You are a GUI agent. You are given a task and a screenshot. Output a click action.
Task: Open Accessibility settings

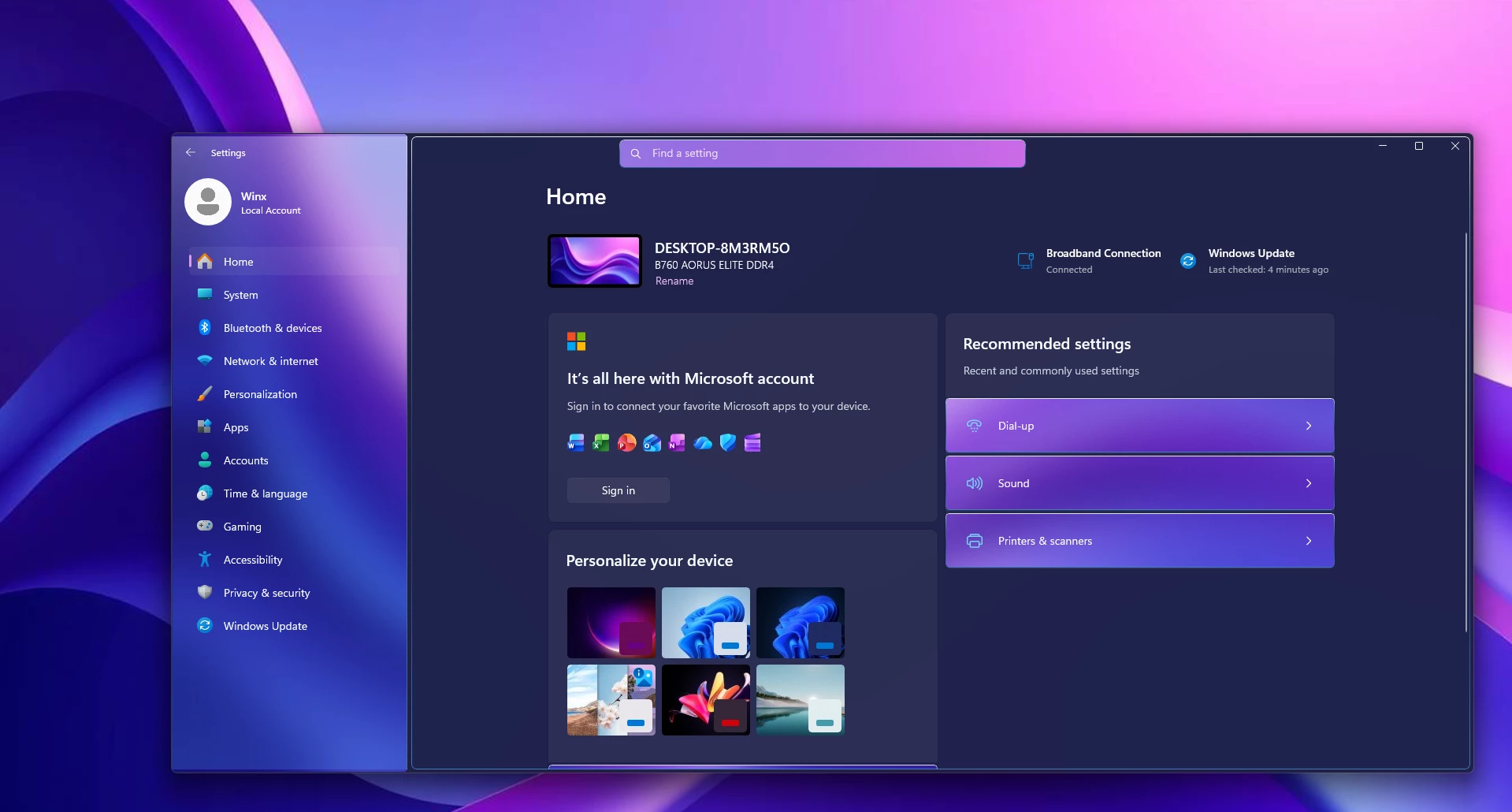(x=293, y=559)
